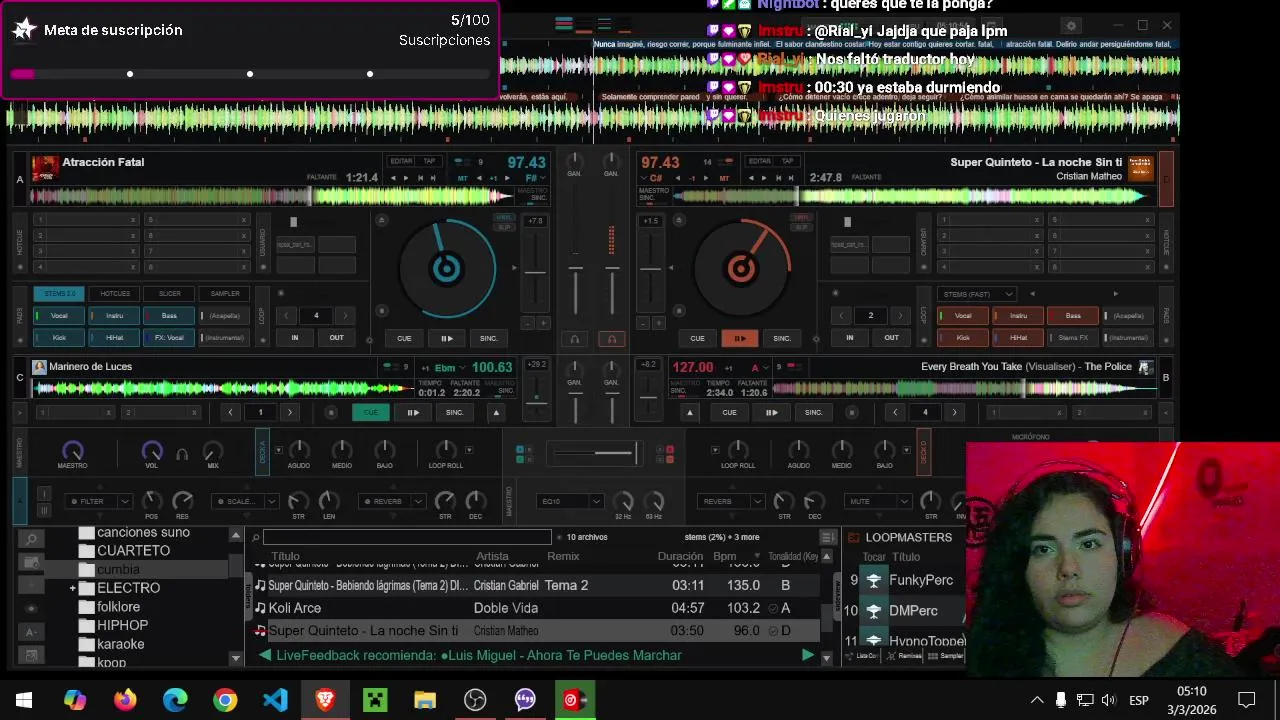Select the Koli Arce track row

click(x=537, y=608)
